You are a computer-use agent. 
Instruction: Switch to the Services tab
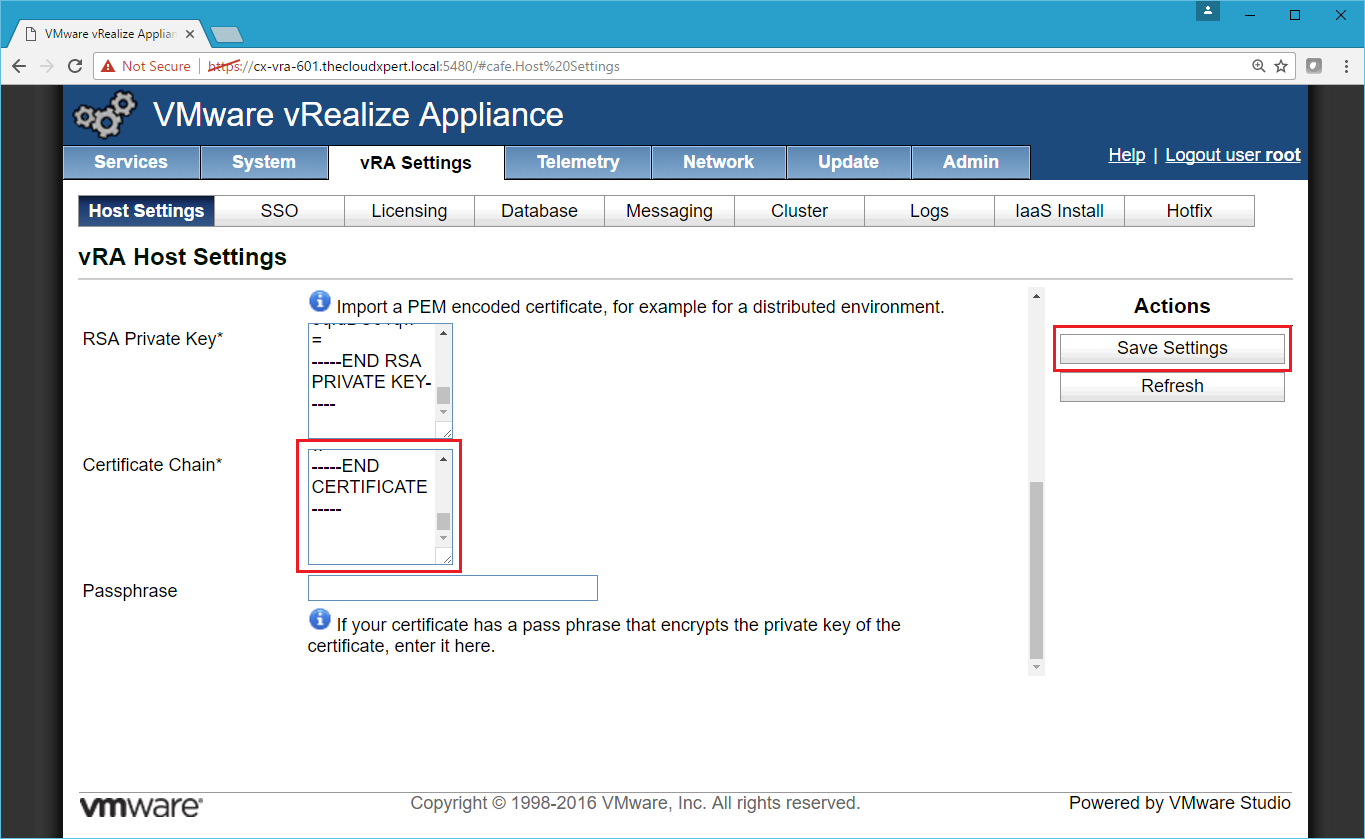(x=131, y=162)
